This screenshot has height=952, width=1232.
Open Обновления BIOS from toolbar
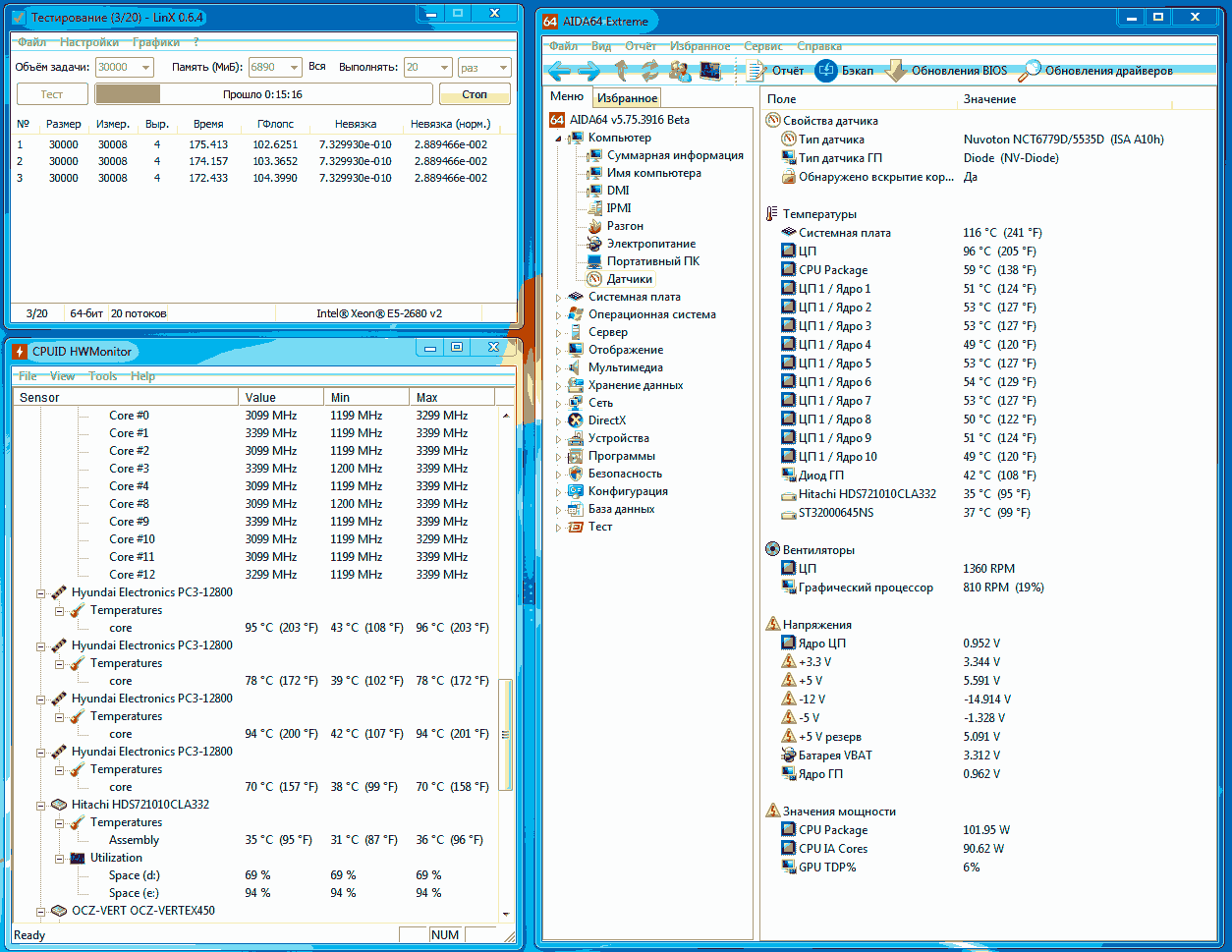[946, 71]
